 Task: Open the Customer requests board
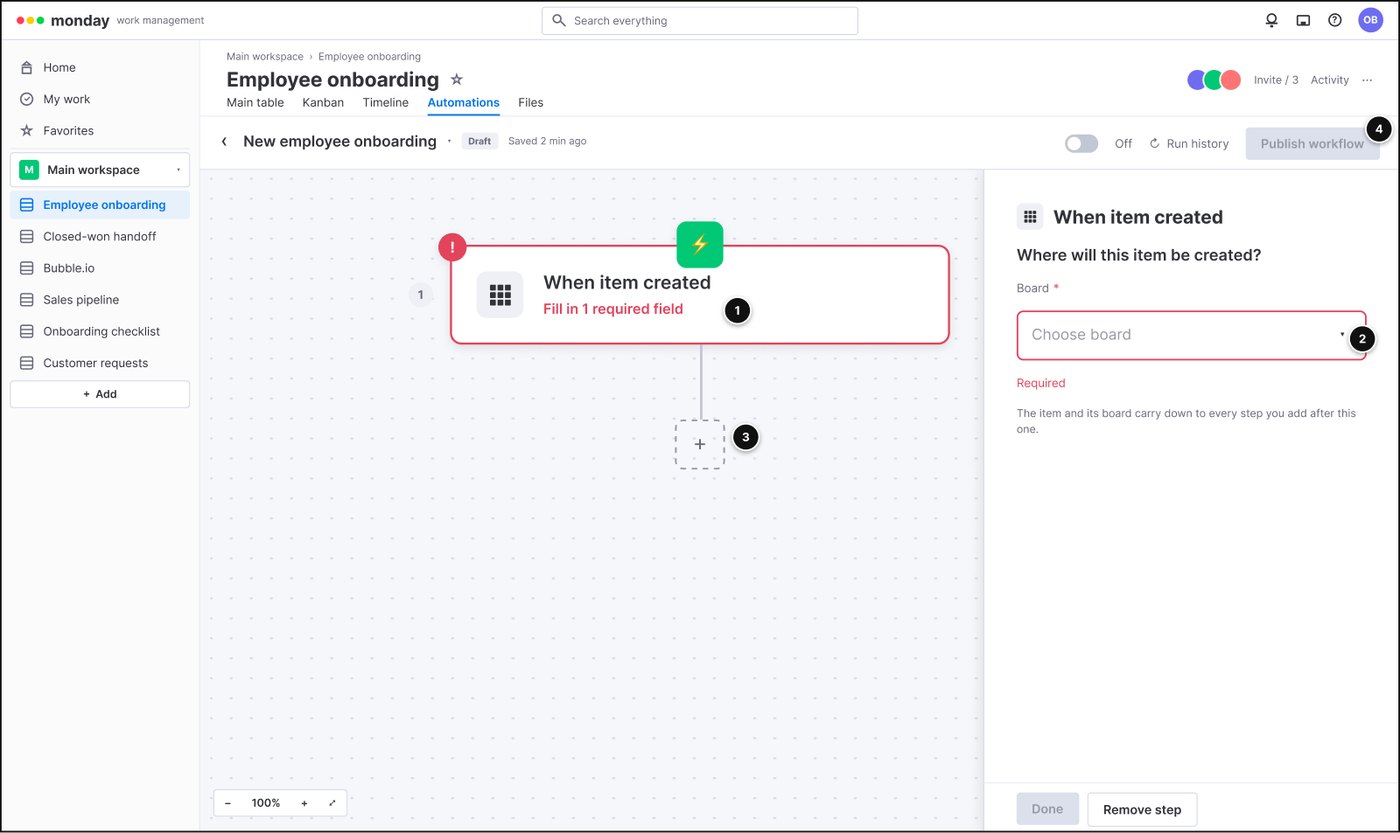pos(100,363)
